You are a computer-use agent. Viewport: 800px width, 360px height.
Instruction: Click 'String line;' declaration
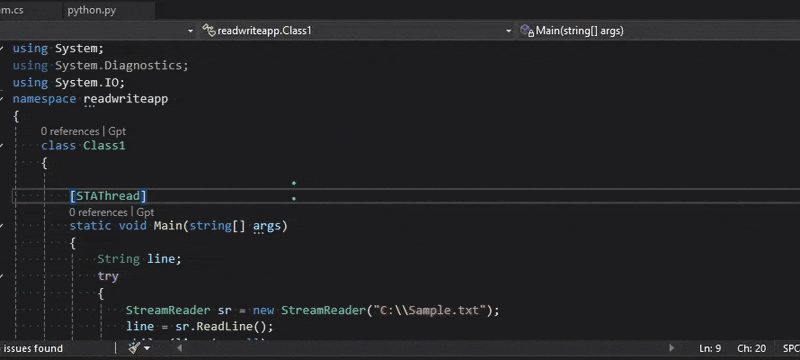pos(139,259)
